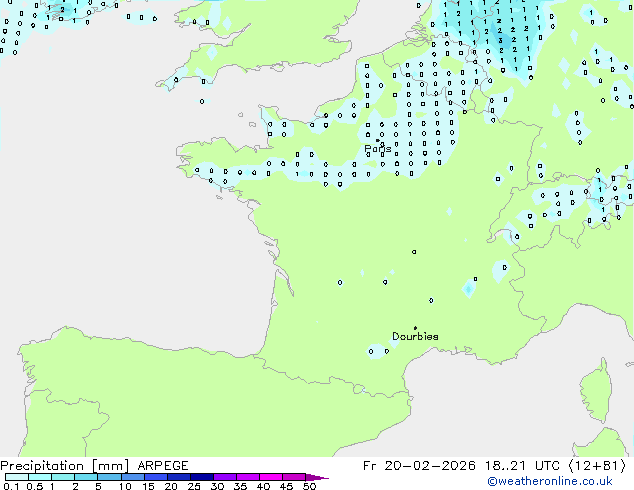Click the 20 legend scale value
Viewport: 634px width, 490px height.
point(171,486)
